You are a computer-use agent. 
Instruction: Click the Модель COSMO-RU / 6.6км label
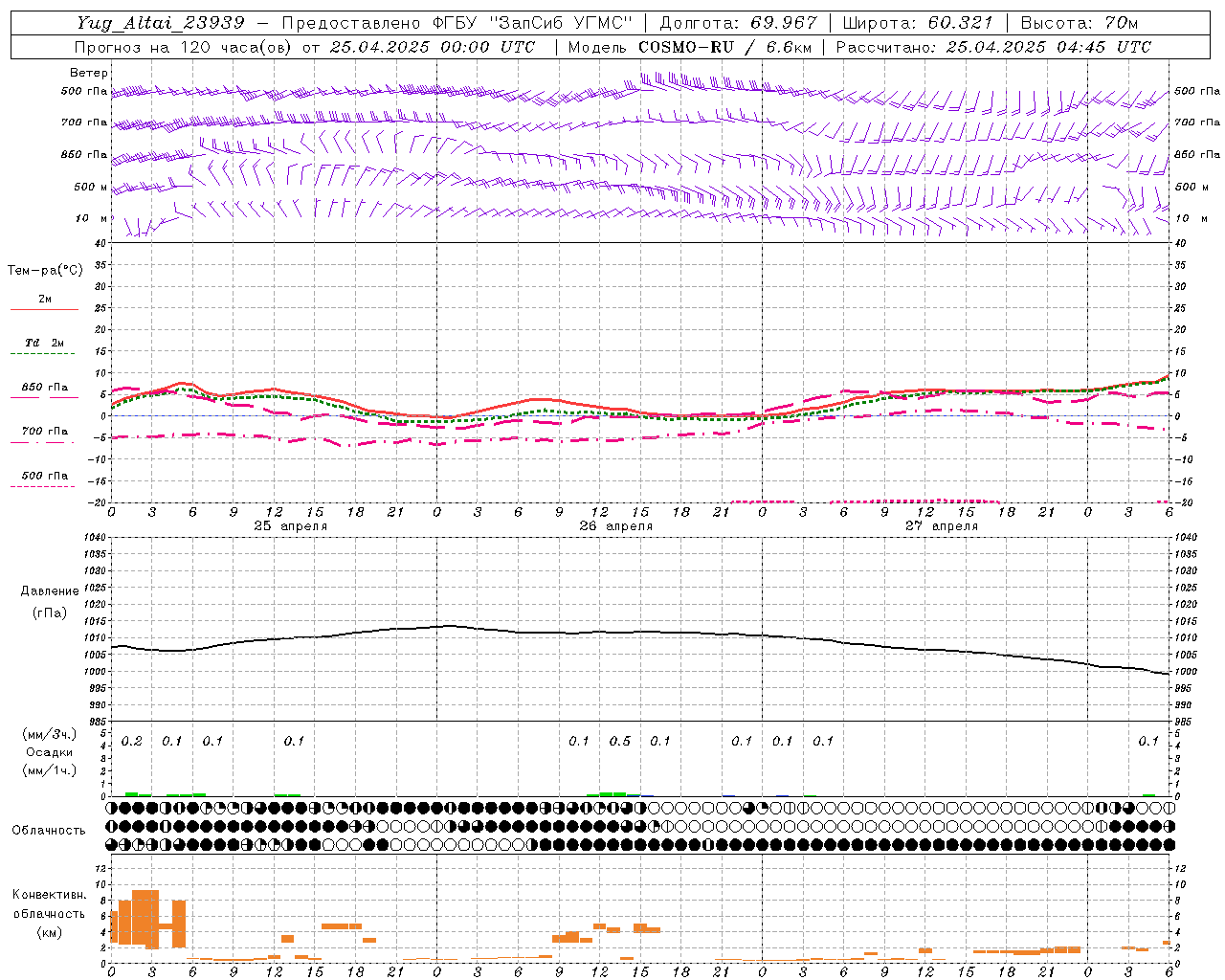(x=690, y=47)
